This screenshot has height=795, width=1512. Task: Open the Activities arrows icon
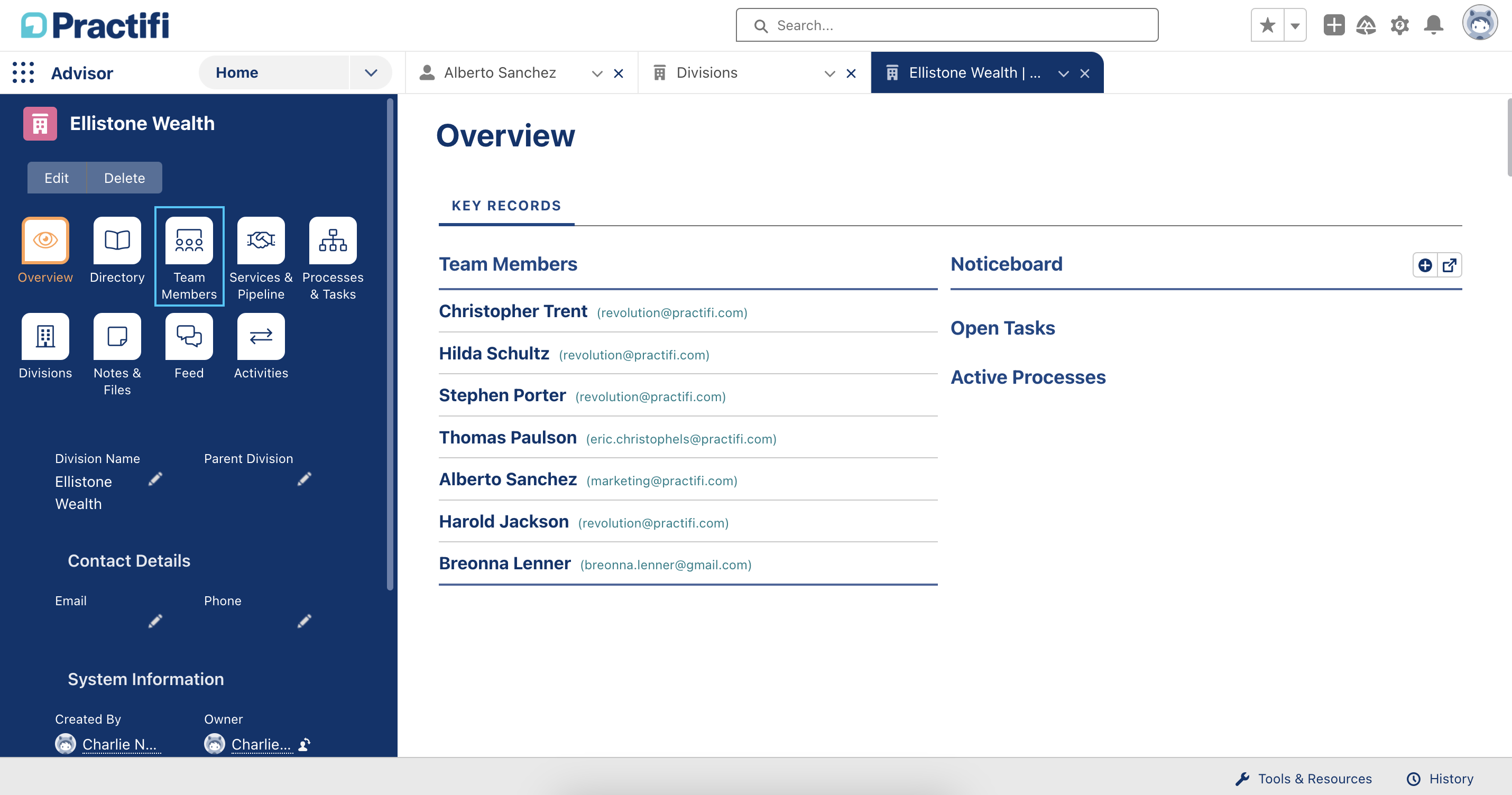(x=261, y=336)
